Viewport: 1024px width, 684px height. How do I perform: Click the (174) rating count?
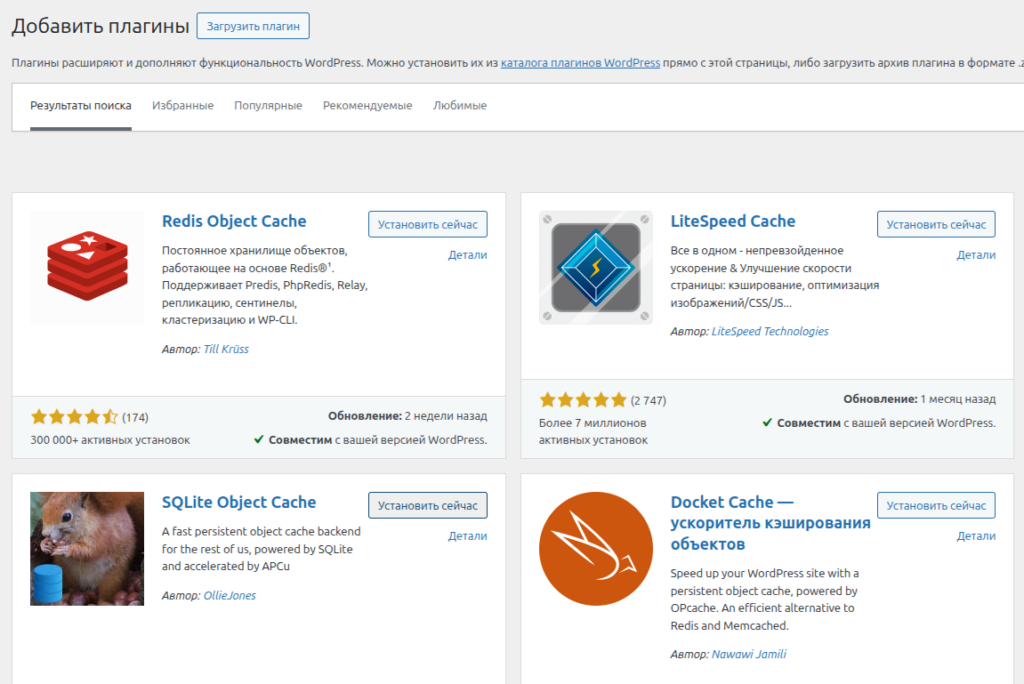point(135,417)
